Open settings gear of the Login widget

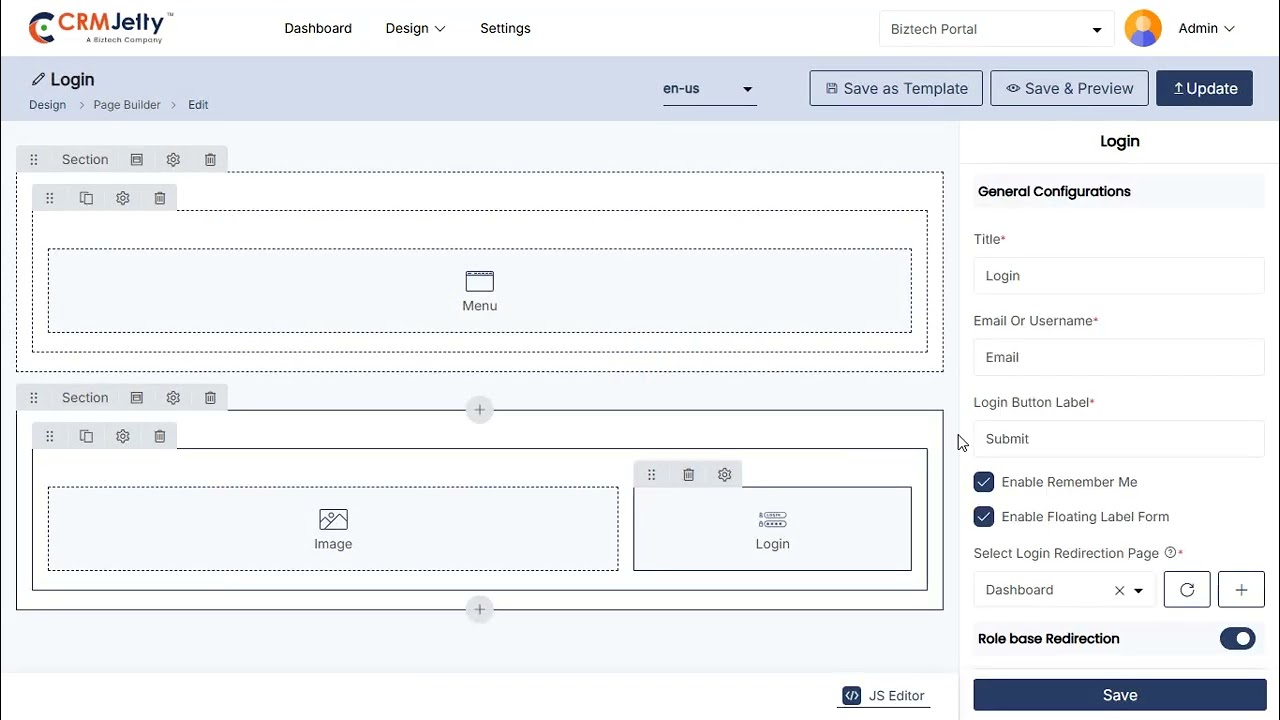point(725,475)
